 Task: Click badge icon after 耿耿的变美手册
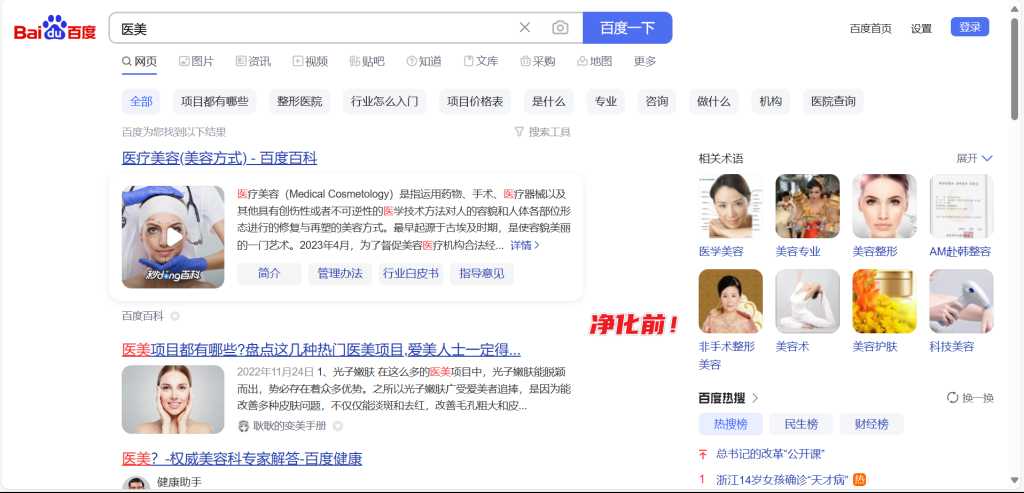click(x=338, y=426)
